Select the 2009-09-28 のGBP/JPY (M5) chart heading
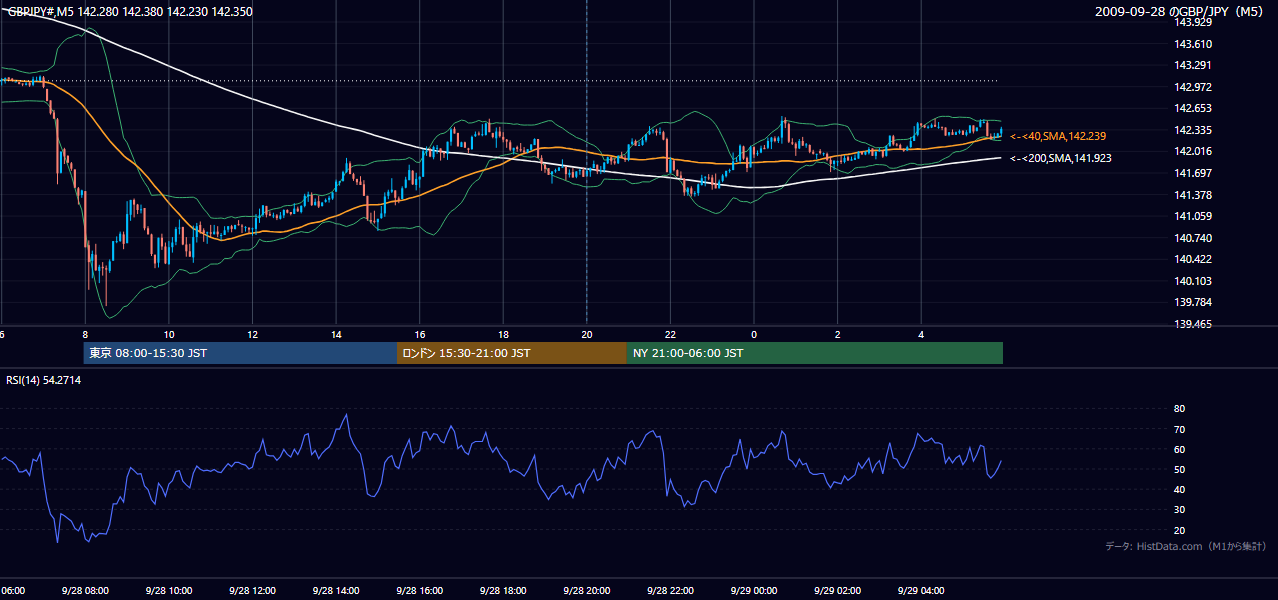The height and width of the screenshot is (600, 1278). 1181,12
